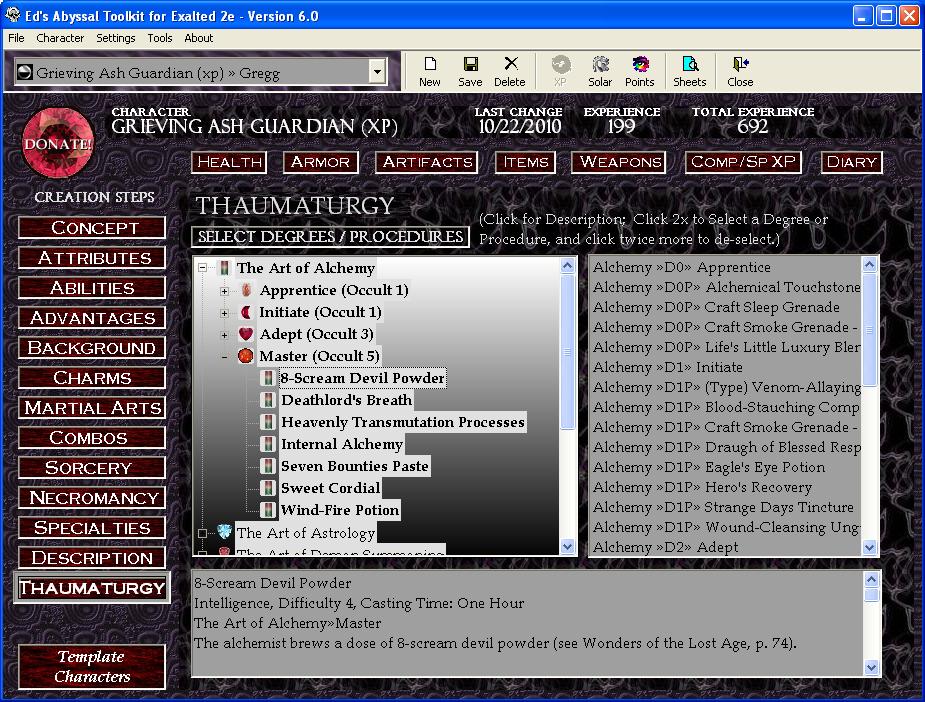925x702 pixels.
Task: Open the Settings menu
Action: [116, 38]
